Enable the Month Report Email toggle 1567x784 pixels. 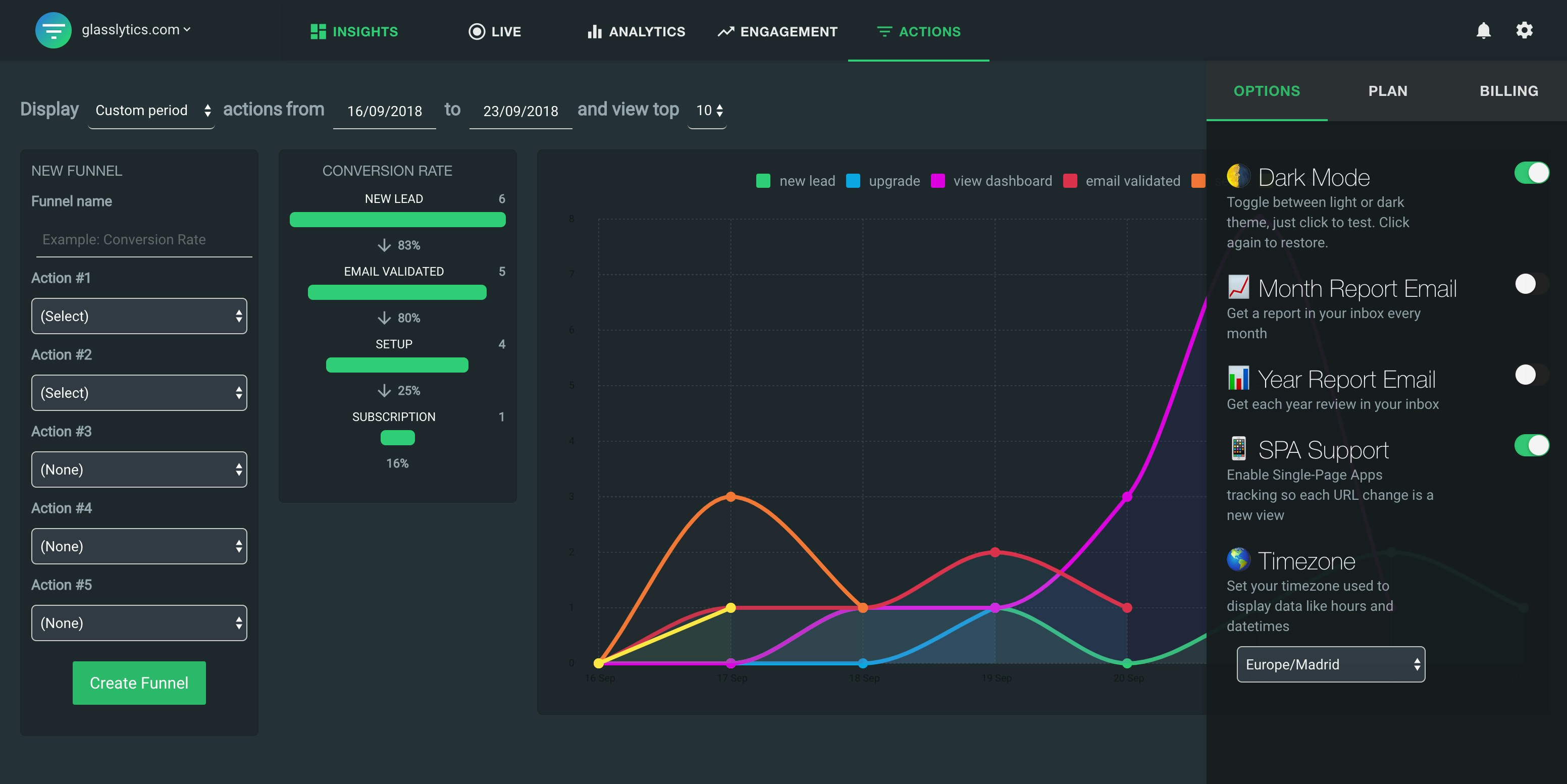[1531, 284]
